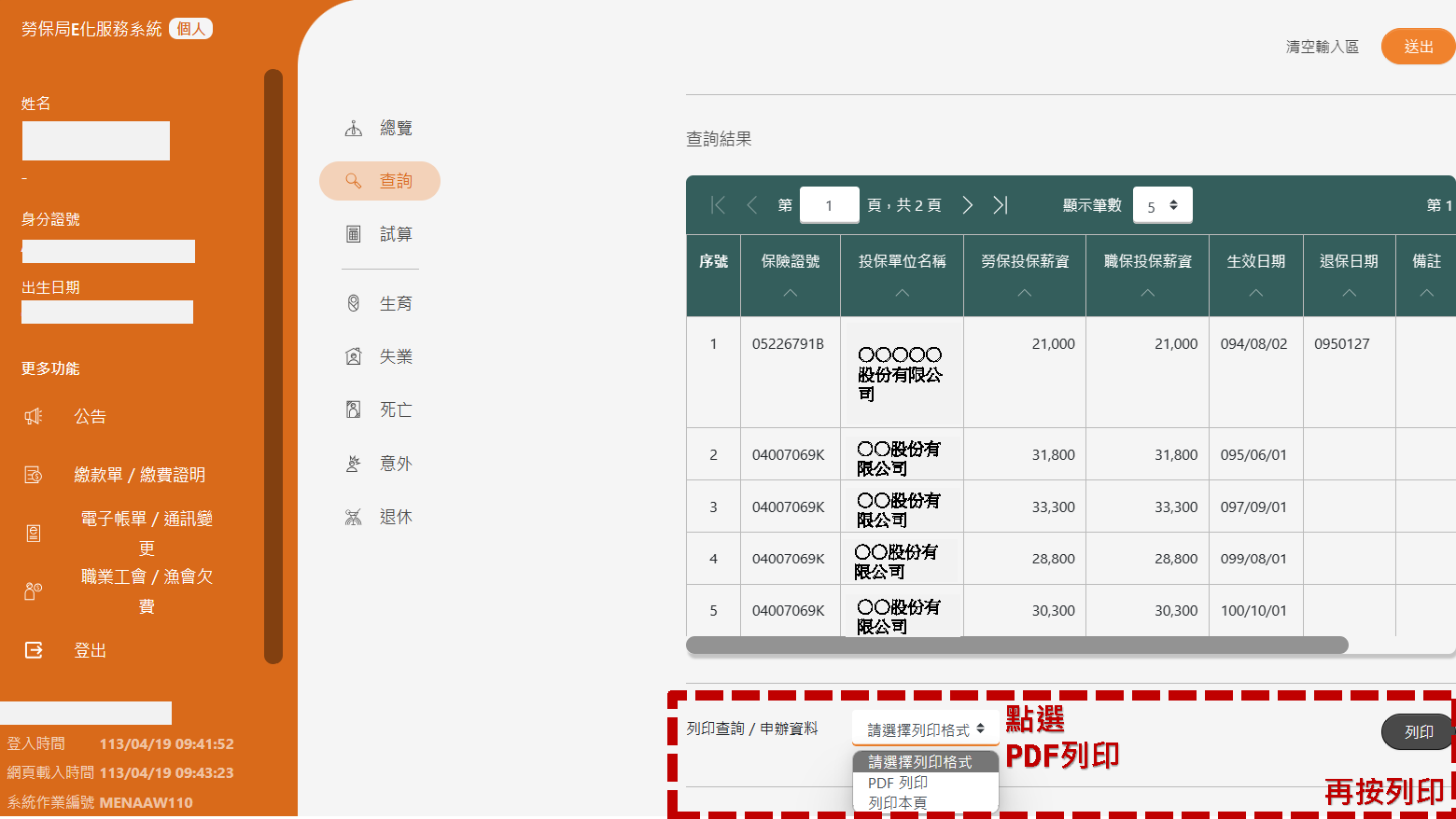Choose the PDF 列印 option

pos(925,783)
